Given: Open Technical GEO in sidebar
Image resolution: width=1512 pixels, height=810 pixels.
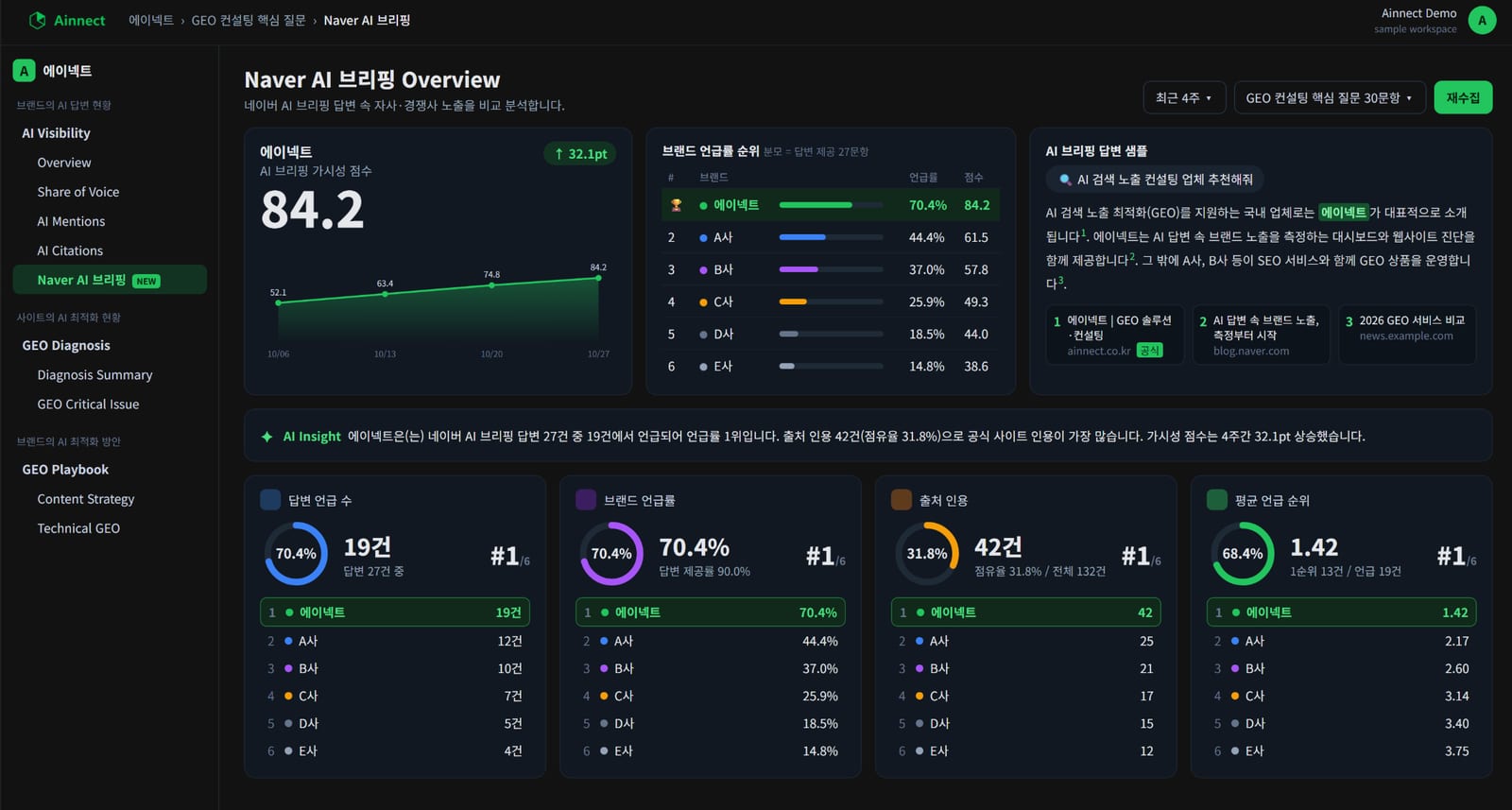Looking at the screenshot, I should point(78,528).
